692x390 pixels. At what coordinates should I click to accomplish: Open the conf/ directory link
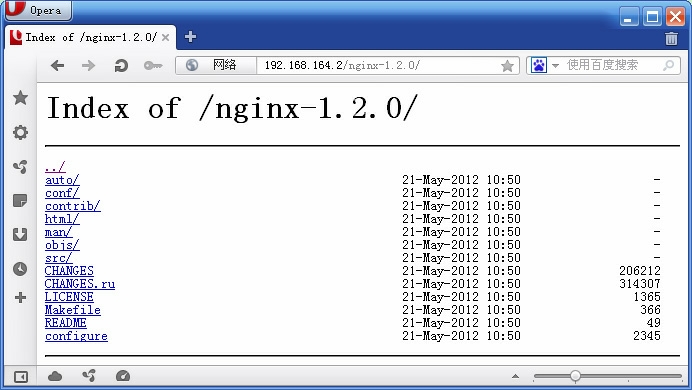click(62, 193)
